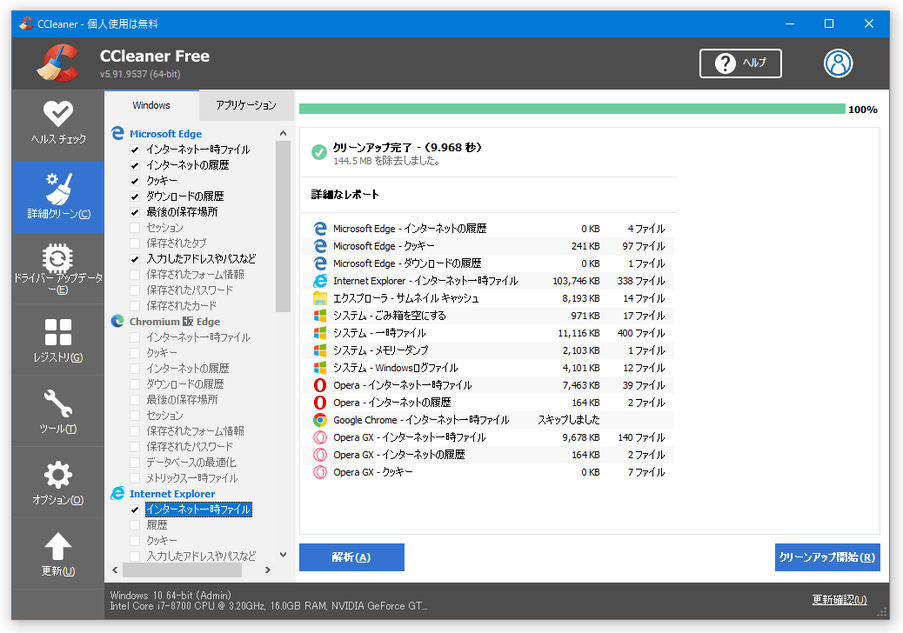Open the レジストリ grid icon
Image resolution: width=903 pixels, height=633 pixels.
(58, 332)
